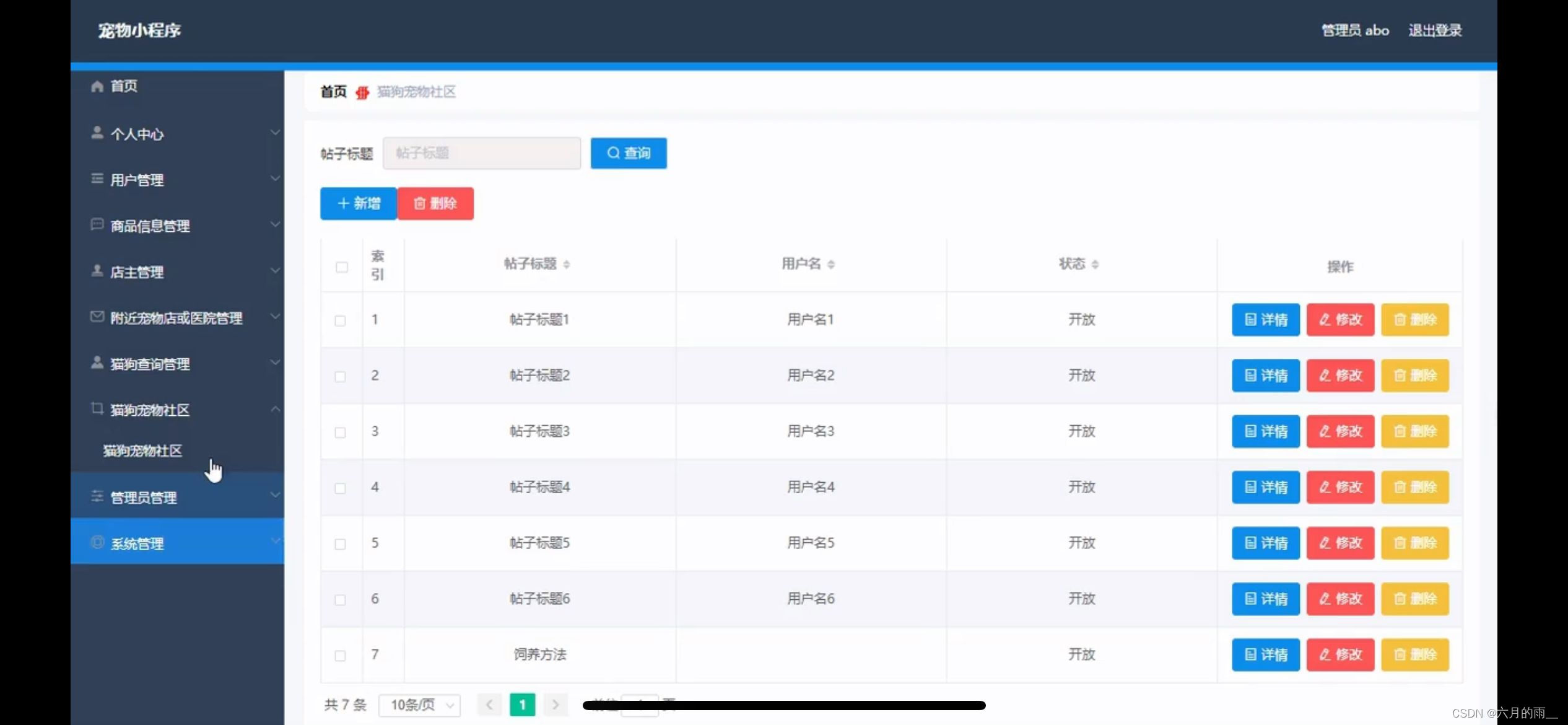The height and width of the screenshot is (725, 1568).
Task: Toggle the select-all checkbox in table header
Action: [341, 267]
